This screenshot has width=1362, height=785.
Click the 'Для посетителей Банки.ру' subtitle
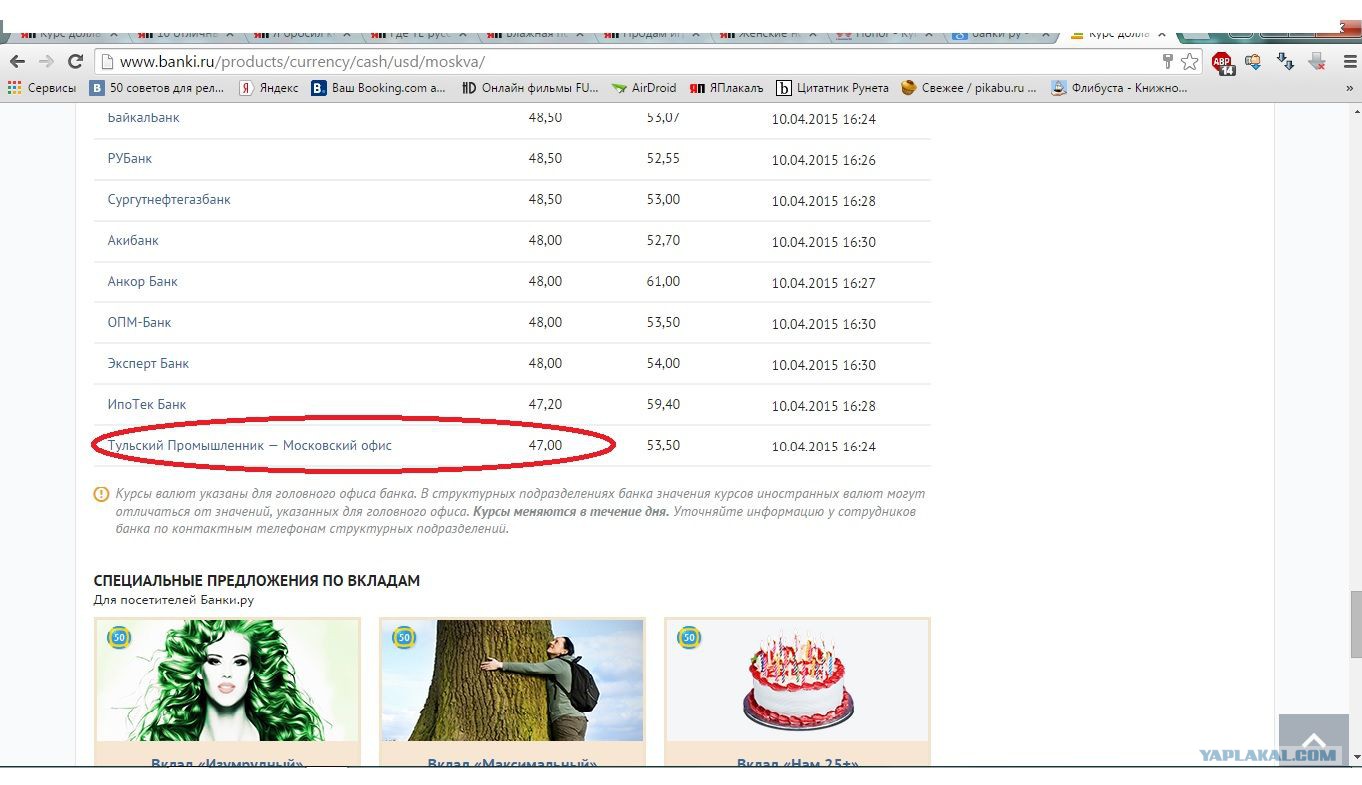174,600
